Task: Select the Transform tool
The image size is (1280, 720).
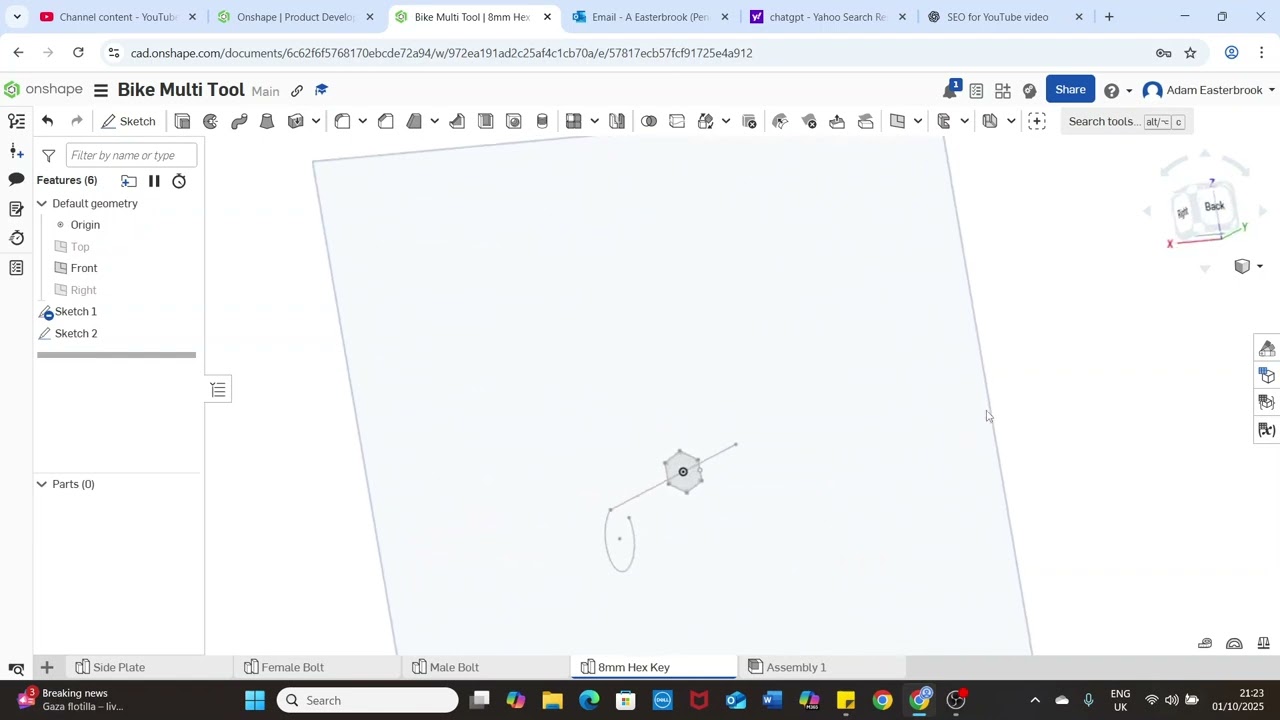Action: (x=705, y=121)
